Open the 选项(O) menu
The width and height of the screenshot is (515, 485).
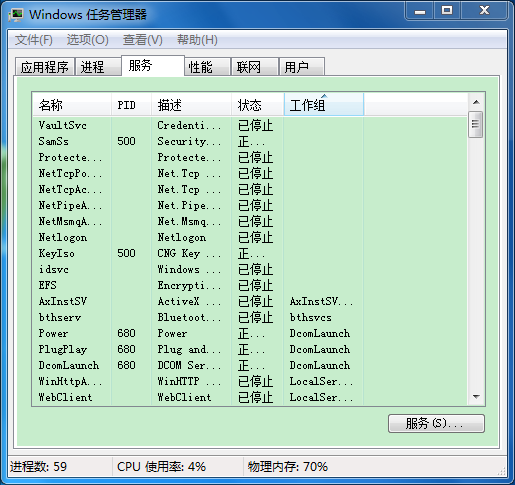click(x=88, y=40)
